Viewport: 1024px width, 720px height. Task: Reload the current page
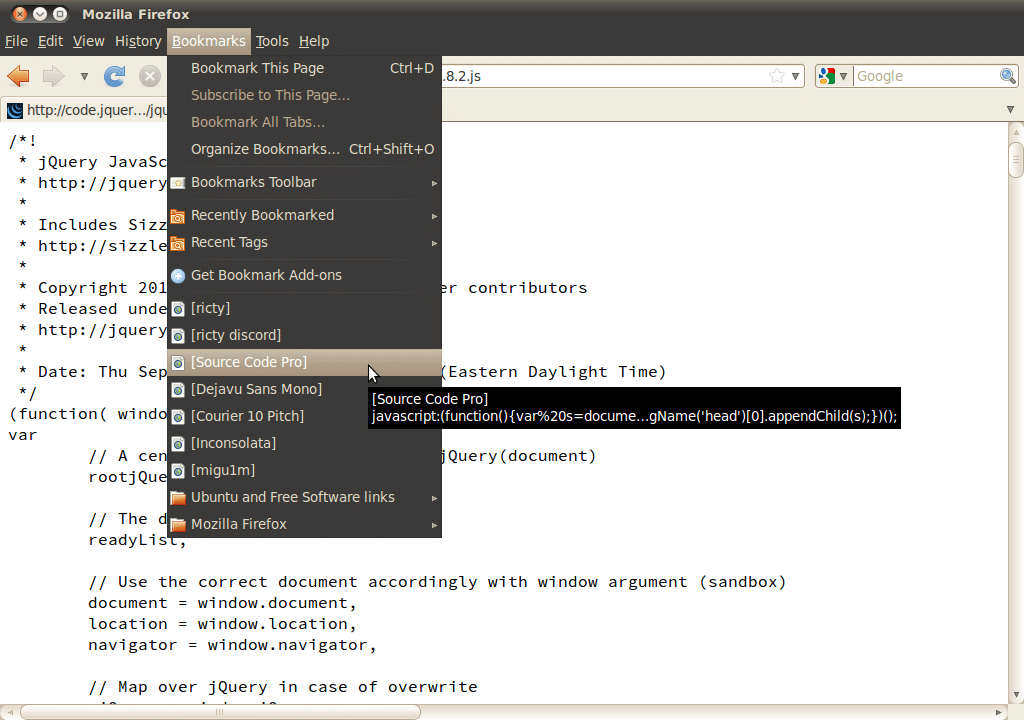[x=114, y=75]
